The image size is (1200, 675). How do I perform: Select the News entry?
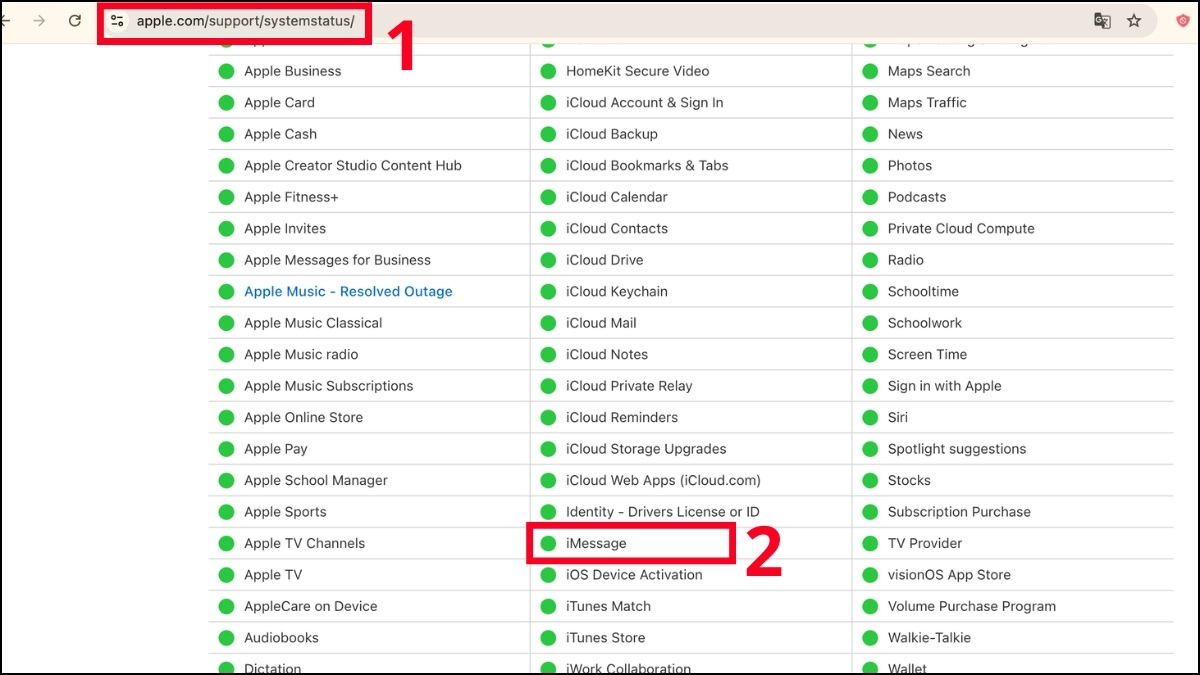click(905, 134)
